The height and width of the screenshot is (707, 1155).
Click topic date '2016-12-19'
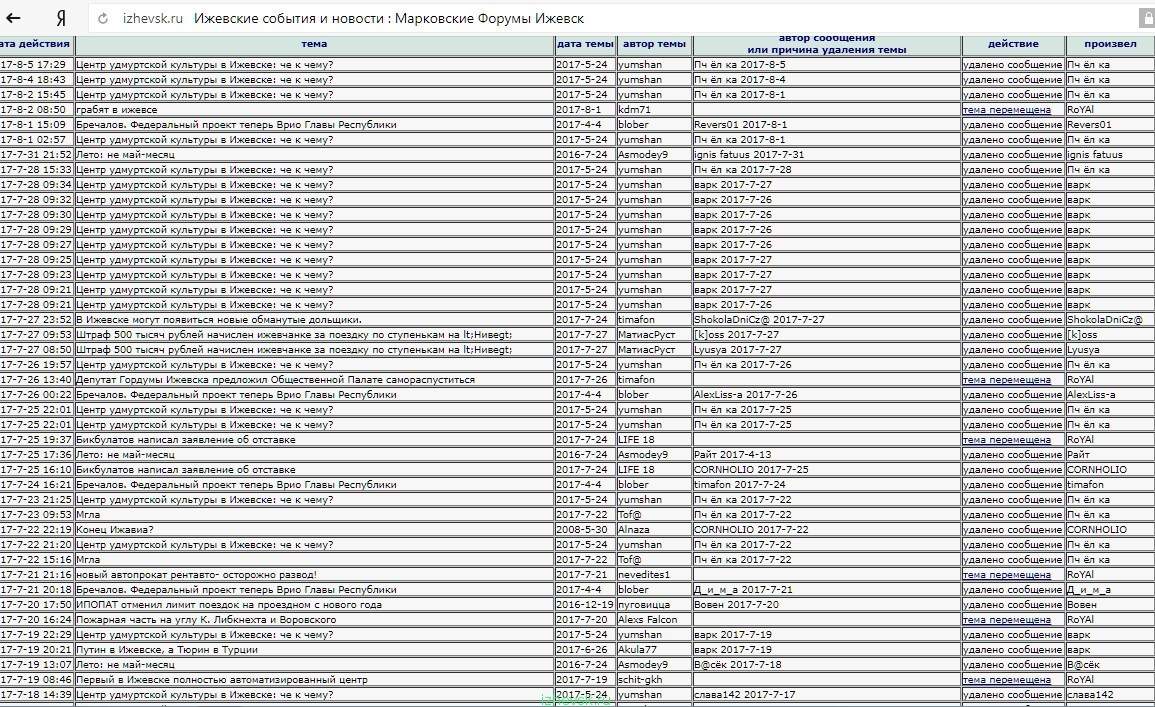coord(585,605)
